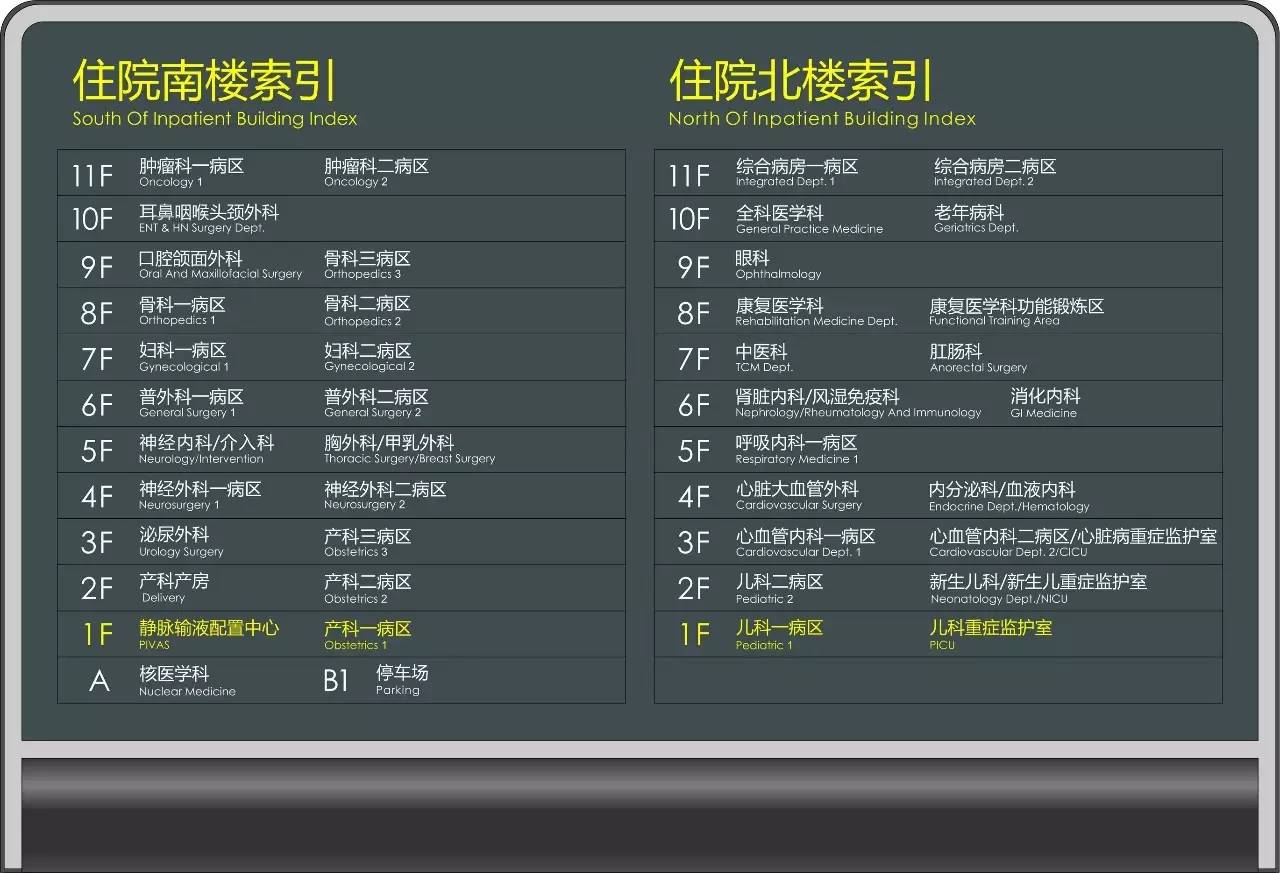Image resolution: width=1280 pixels, height=873 pixels.
Task: Click Pediatric 2 (儿科二病区) entry
Action: click(779, 588)
